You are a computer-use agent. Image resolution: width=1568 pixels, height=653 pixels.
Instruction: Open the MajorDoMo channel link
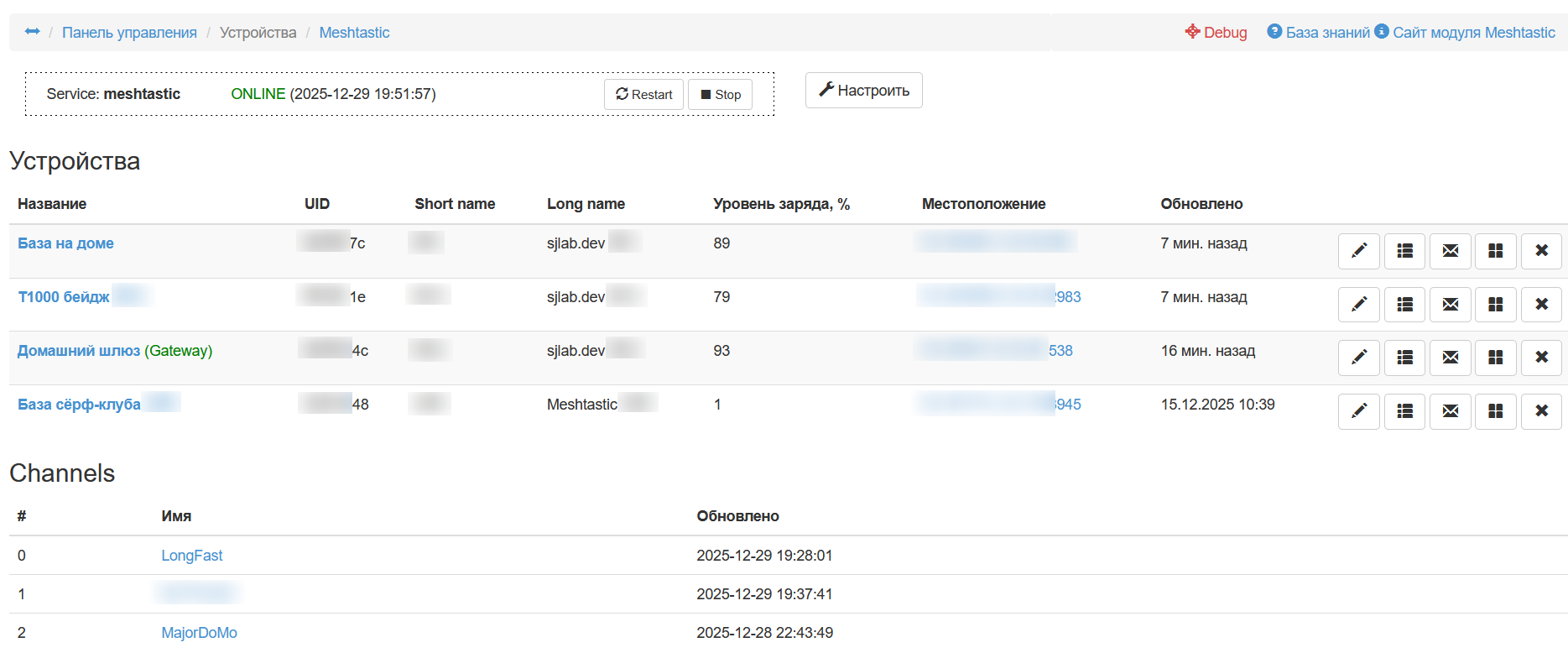(x=199, y=633)
